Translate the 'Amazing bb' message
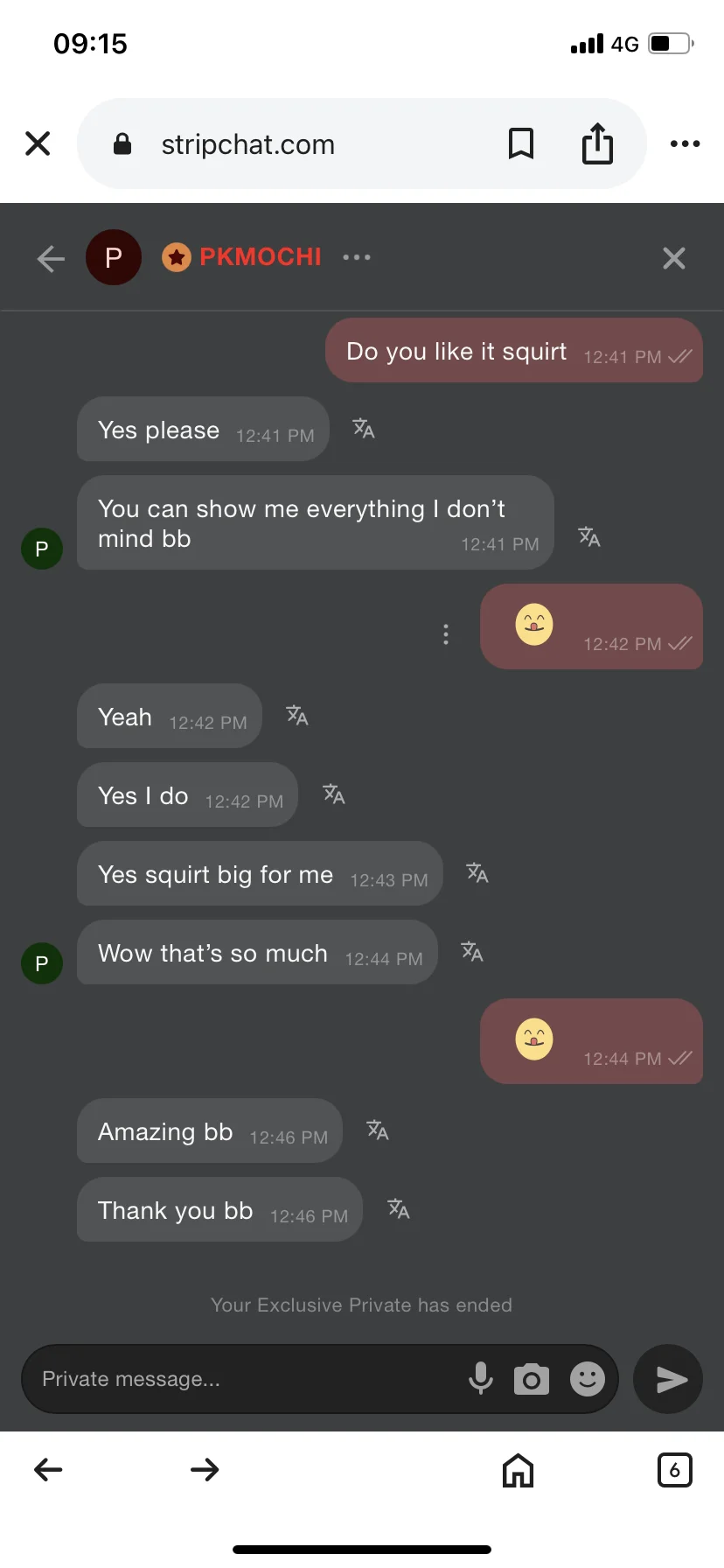724x1568 pixels. coord(378,1130)
